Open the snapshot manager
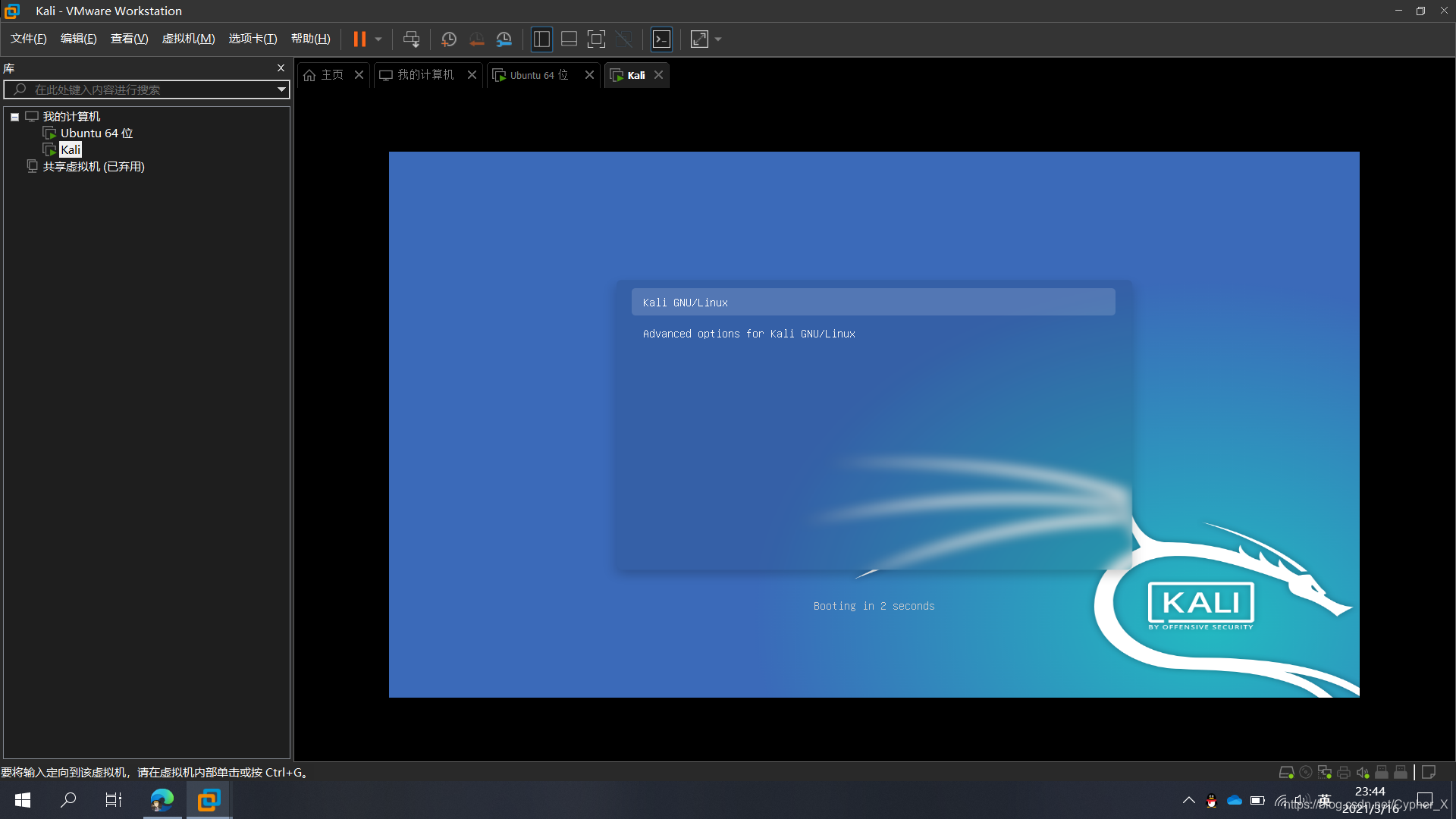This screenshot has height=819, width=1456. point(504,39)
